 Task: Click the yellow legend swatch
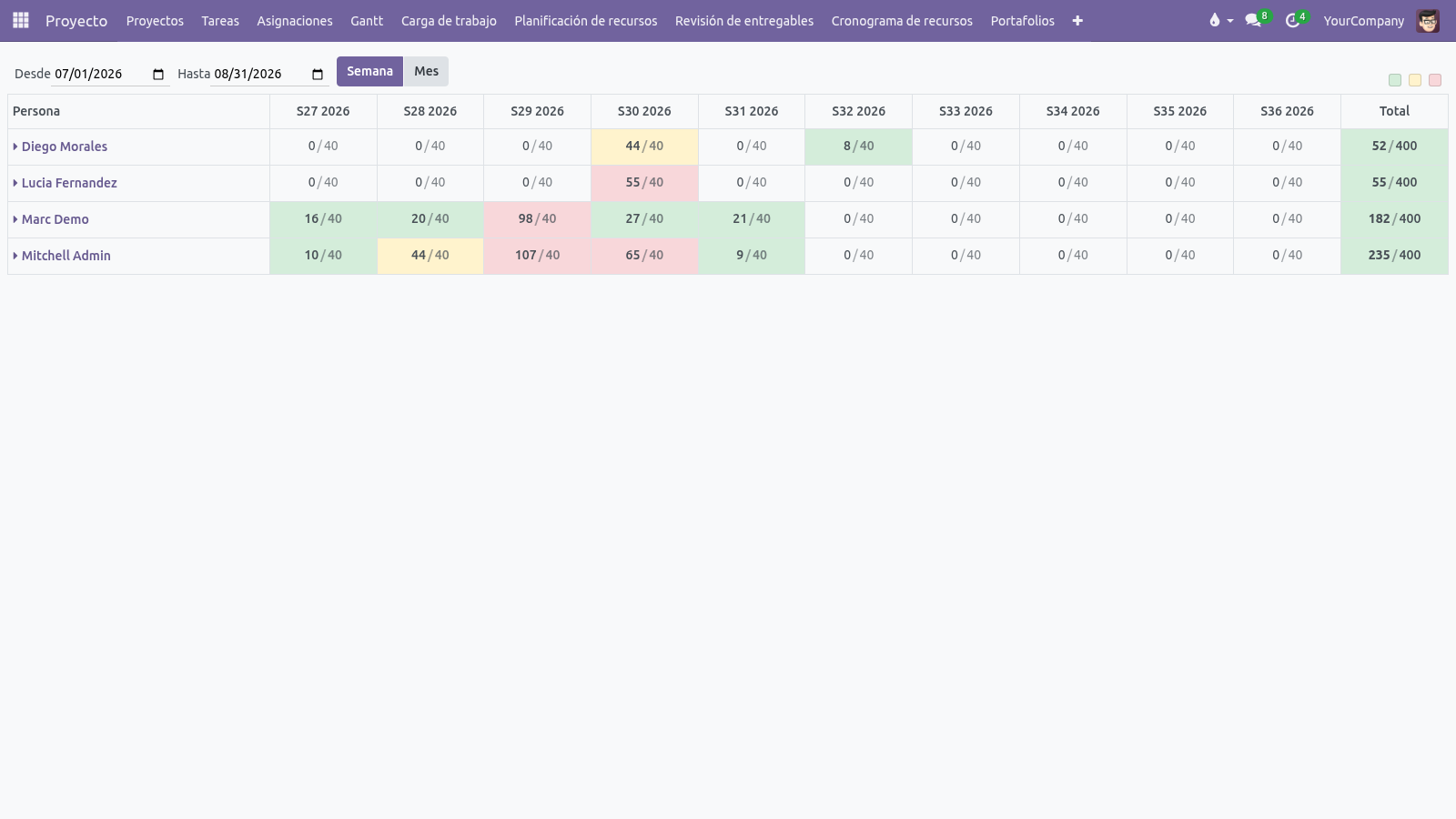click(x=1415, y=80)
